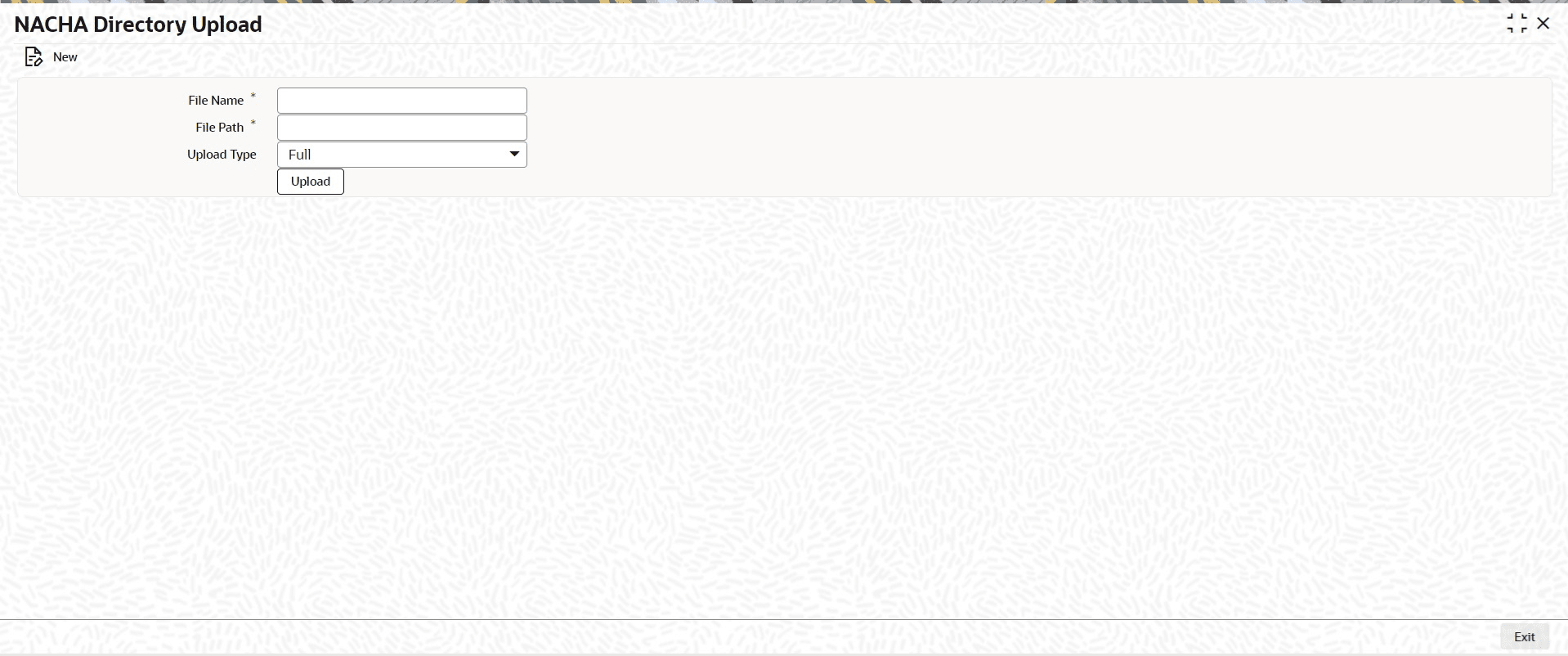The image size is (1568, 656).
Task: Click the 'New' toolbar label
Action: pyautogui.click(x=65, y=57)
